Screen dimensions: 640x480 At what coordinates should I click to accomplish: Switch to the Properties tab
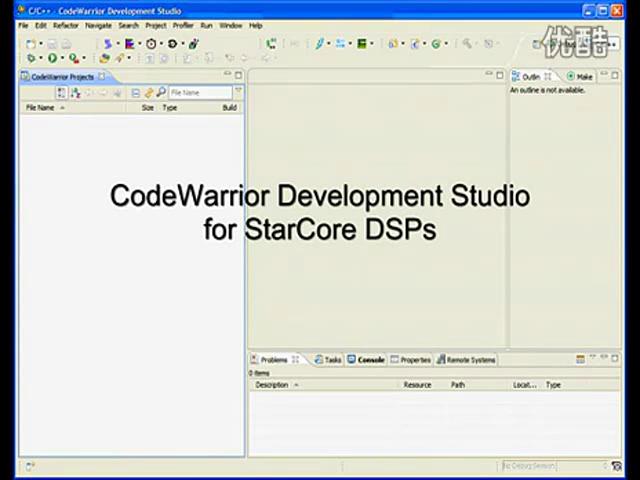coord(411,360)
